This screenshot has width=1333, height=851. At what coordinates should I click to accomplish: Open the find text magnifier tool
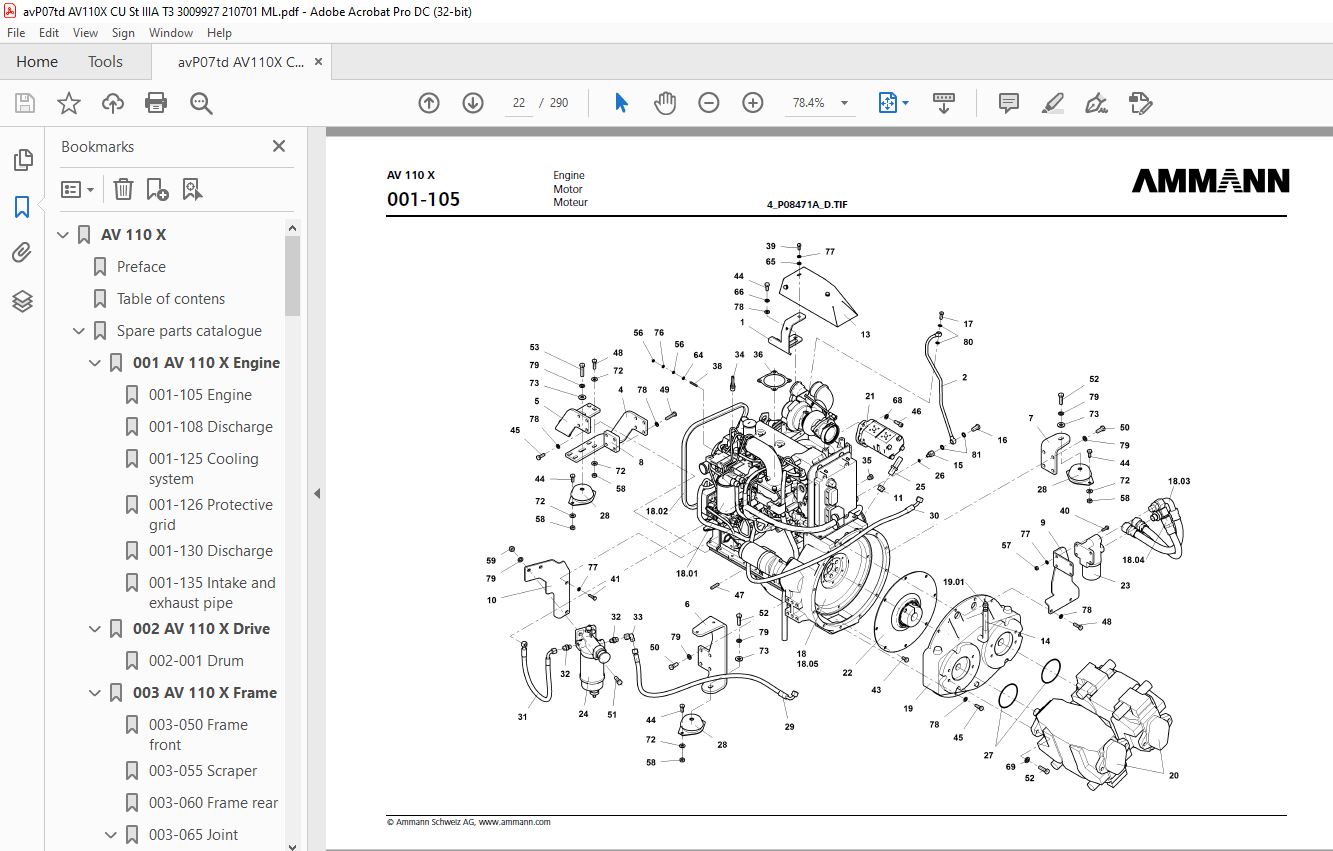click(x=201, y=103)
